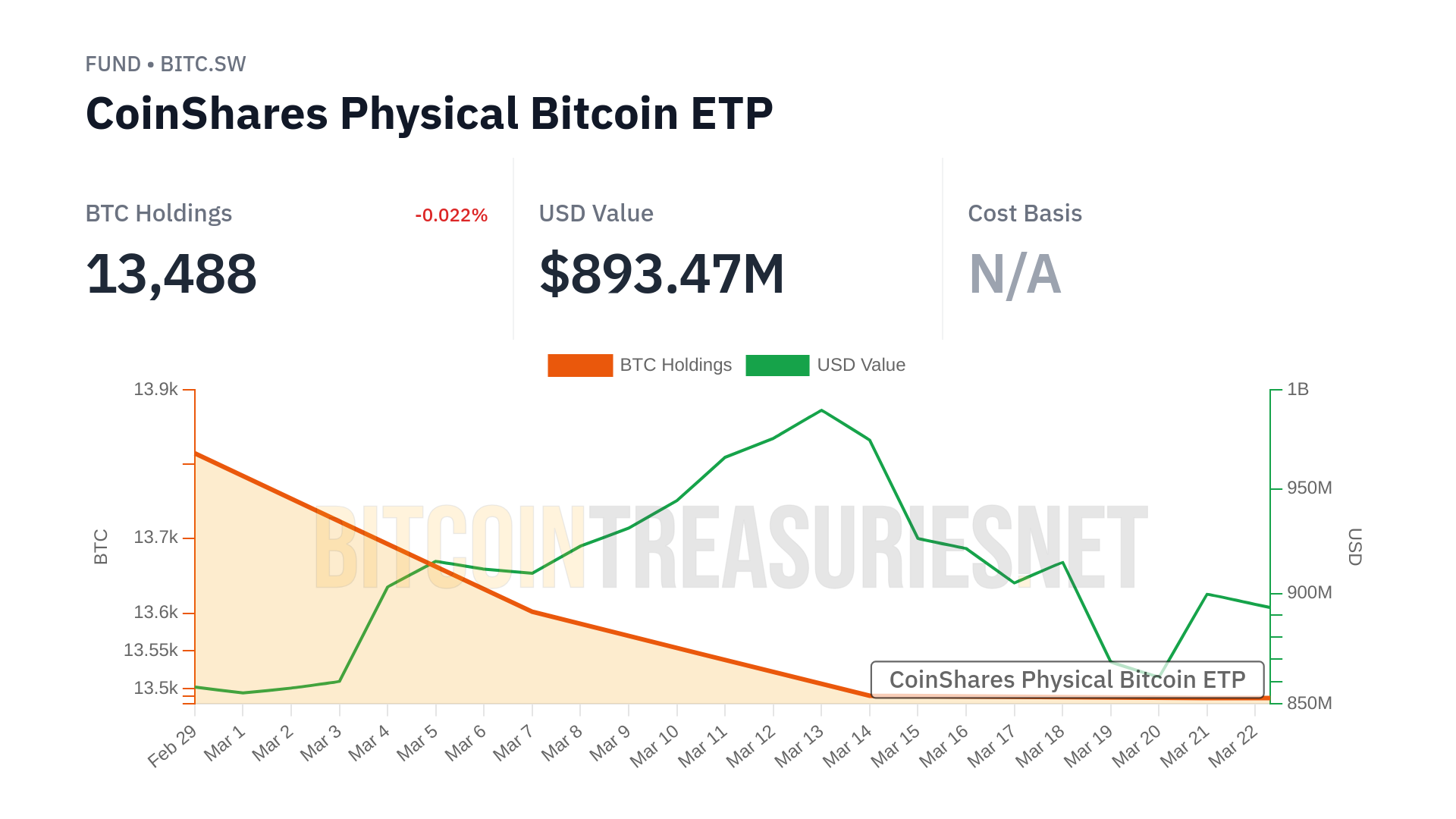Select the $893.47M USD value figure
1456x819 pixels.
661,275
